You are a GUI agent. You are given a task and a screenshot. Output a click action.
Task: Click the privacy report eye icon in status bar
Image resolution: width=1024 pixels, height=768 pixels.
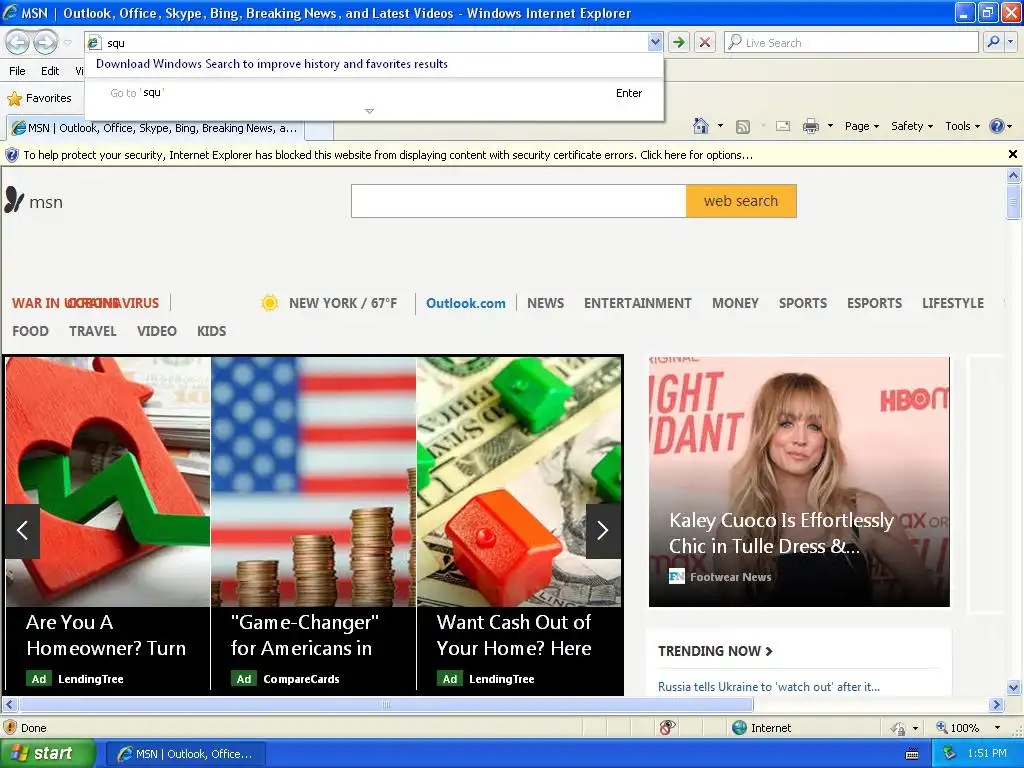pyautogui.click(x=667, y=728)
